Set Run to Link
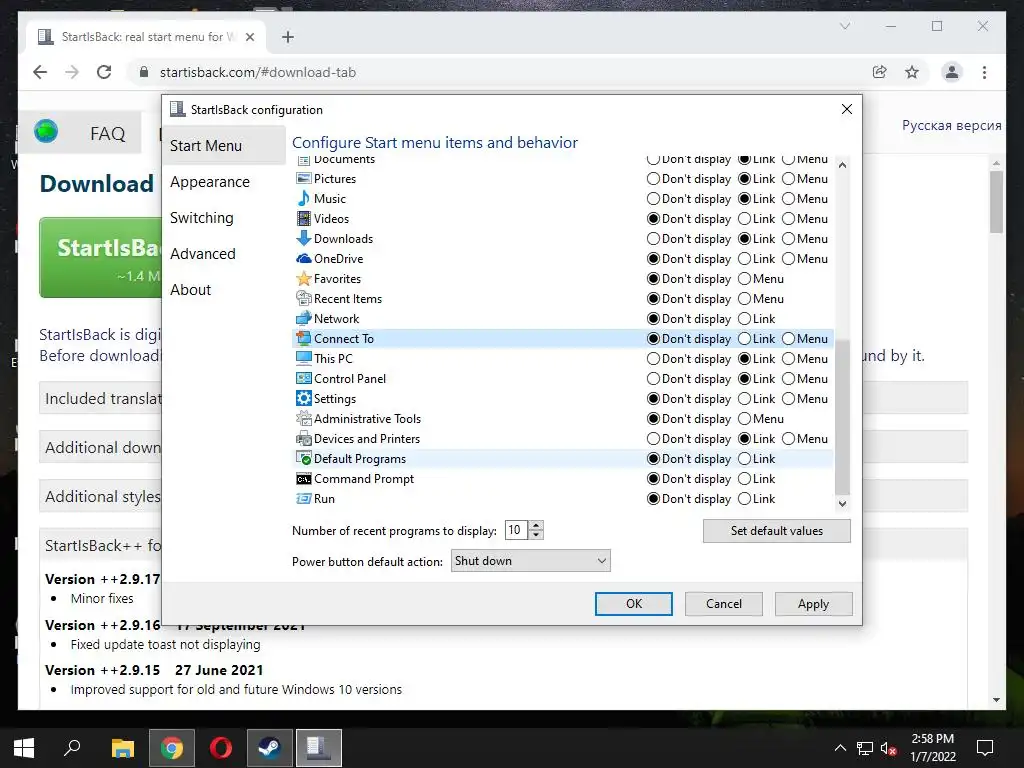Screen dimensions: 1024x768 click(744, 498)
